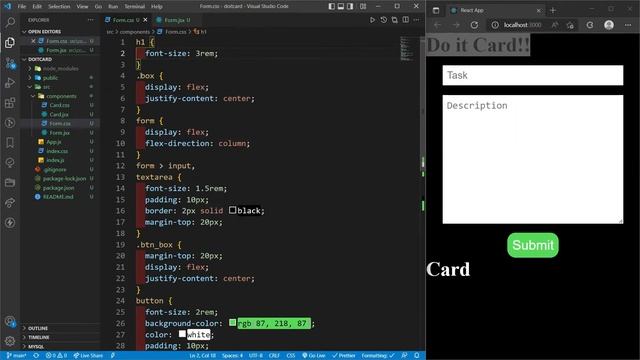Click into the Task input field

click(x=533, y=75)
